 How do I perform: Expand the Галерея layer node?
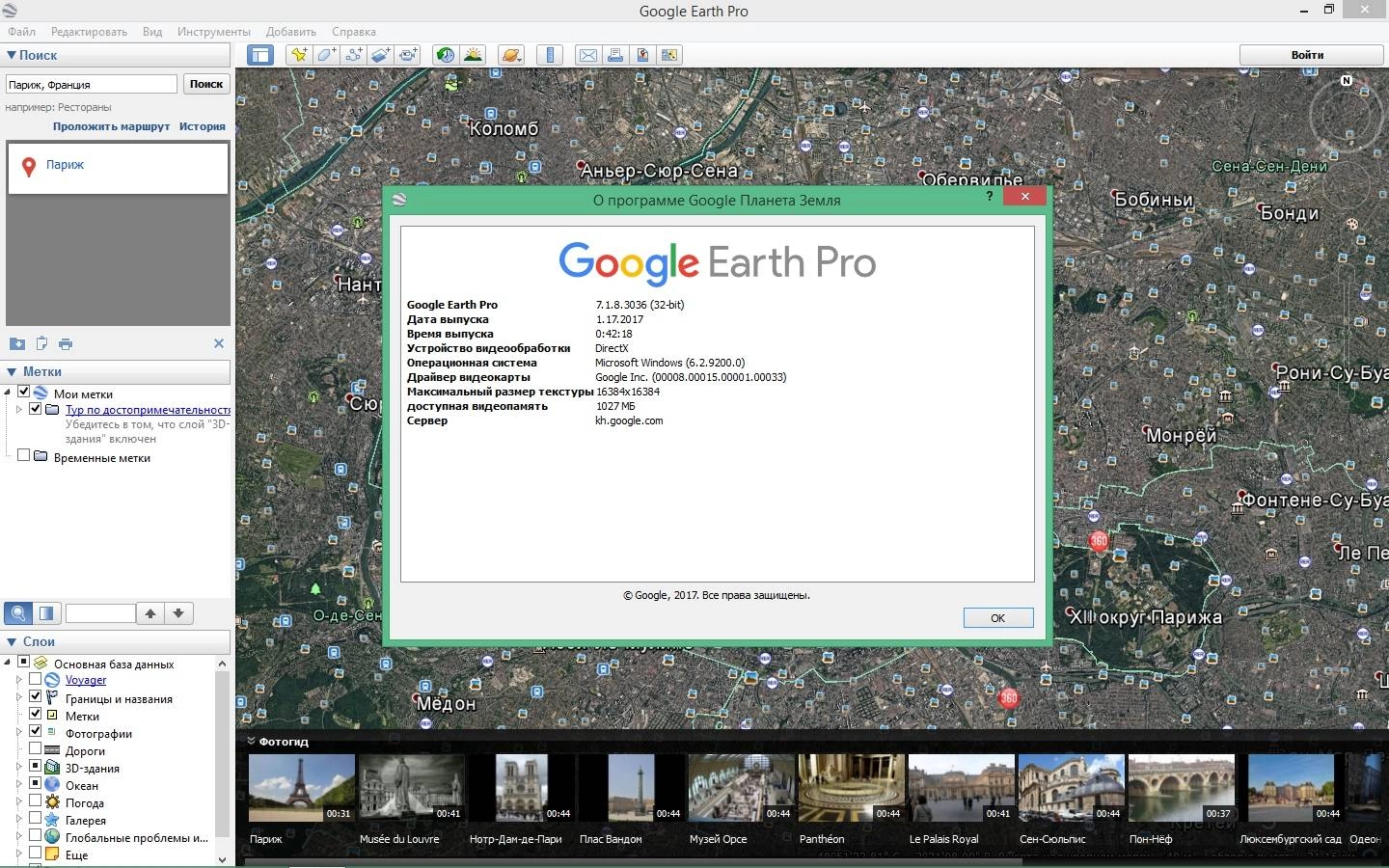[19, 819]
